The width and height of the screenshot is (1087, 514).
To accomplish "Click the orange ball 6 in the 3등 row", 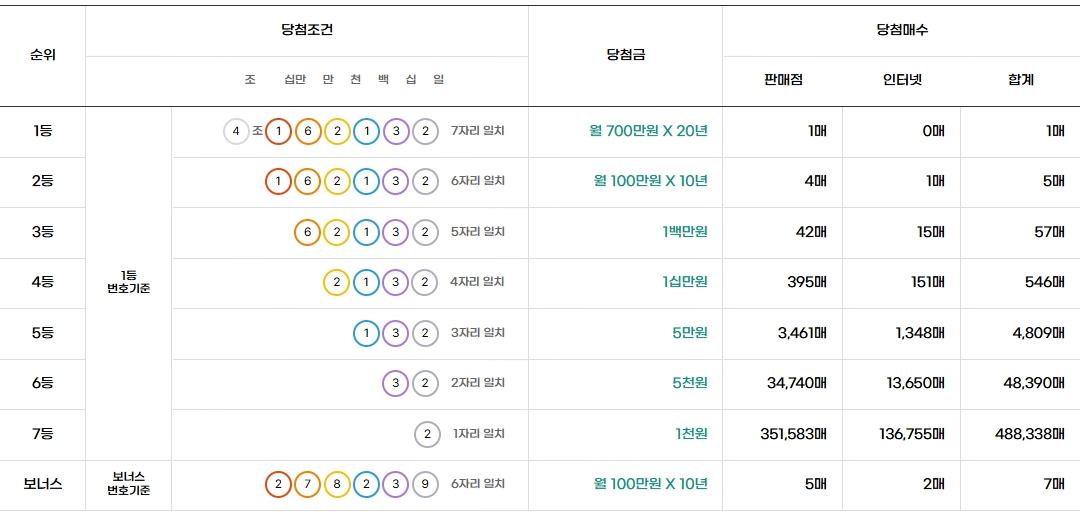I will click(308, 232).
